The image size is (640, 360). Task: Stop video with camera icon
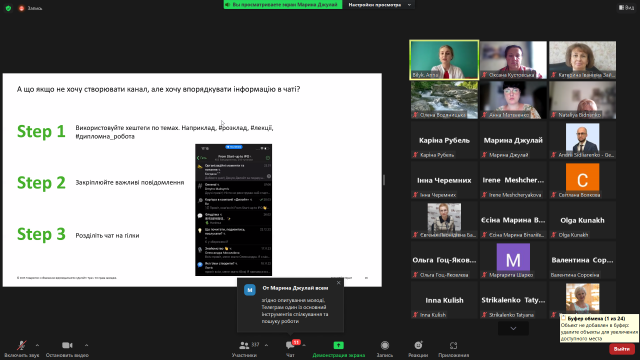pos(67,345)
